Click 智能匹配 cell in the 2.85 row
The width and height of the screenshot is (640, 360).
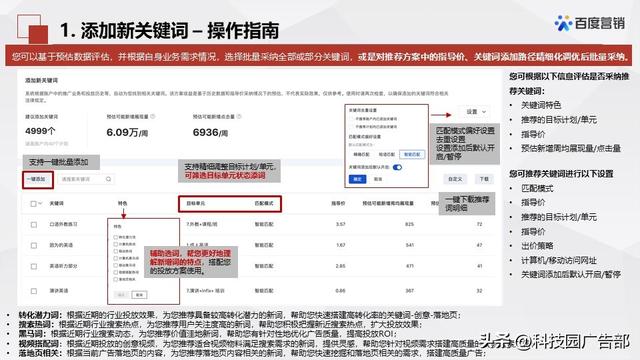264,266
